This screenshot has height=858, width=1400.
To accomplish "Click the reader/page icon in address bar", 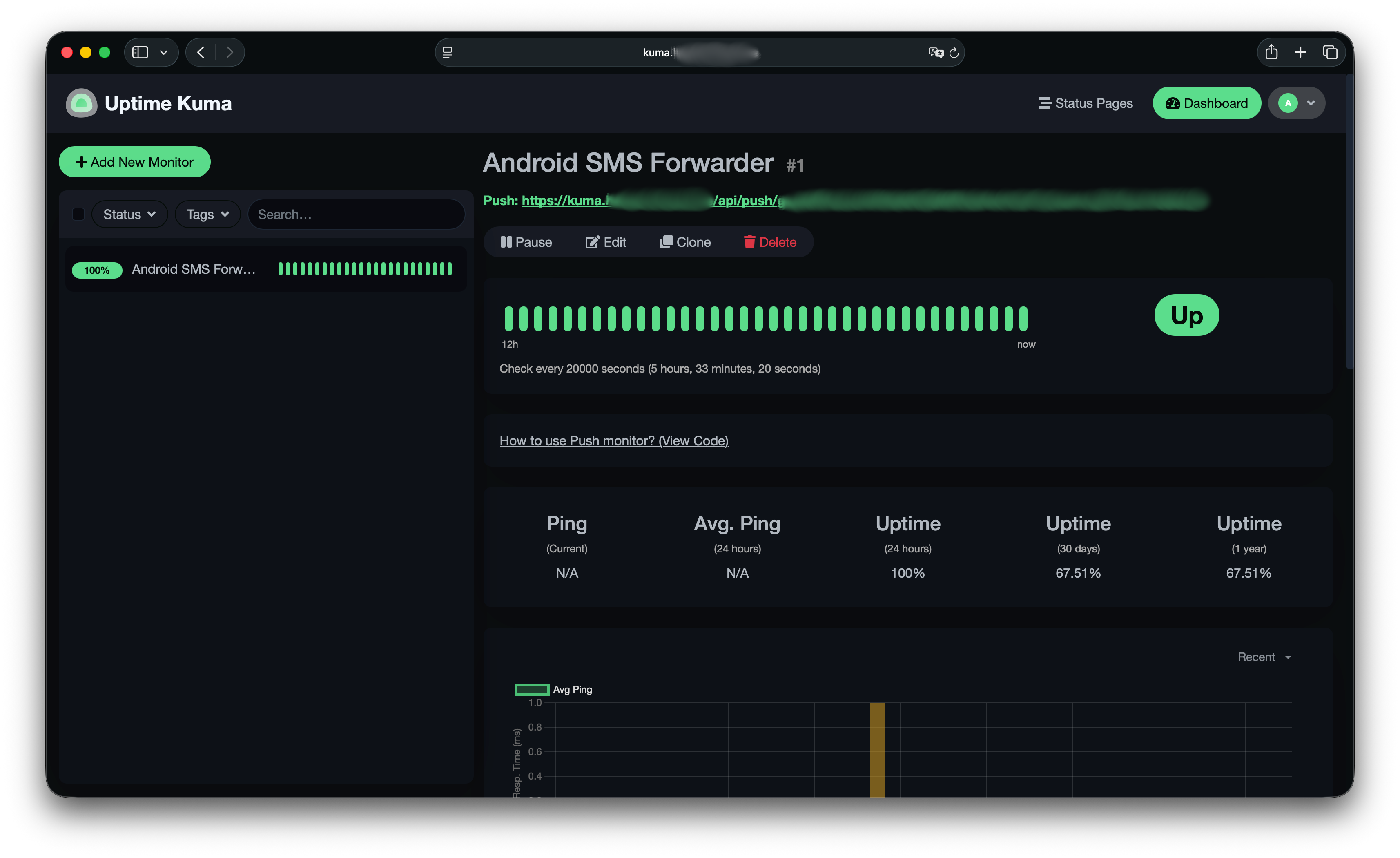I will click(447, 52).
